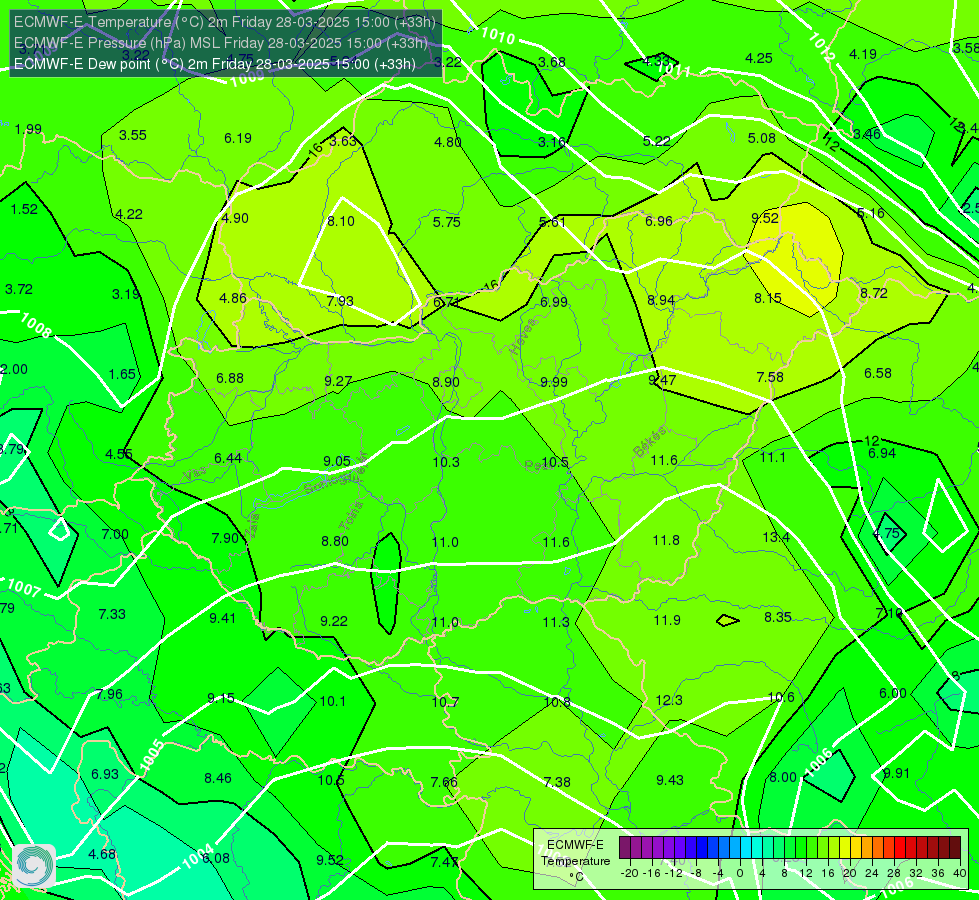Click the 8.10 value on the map

[x=341, y=221]
